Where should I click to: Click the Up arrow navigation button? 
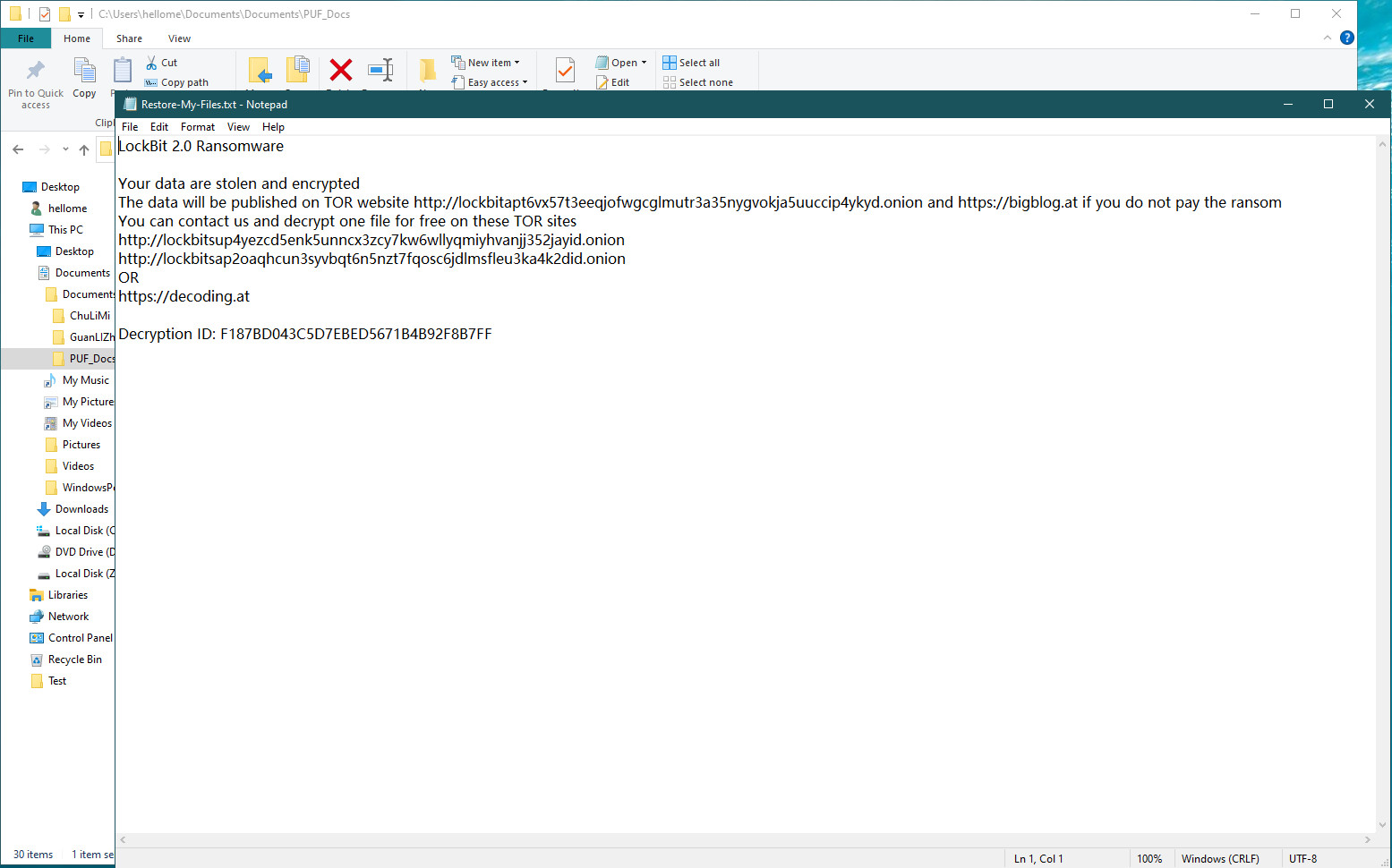pyautogui.click(x=84, y=149)
